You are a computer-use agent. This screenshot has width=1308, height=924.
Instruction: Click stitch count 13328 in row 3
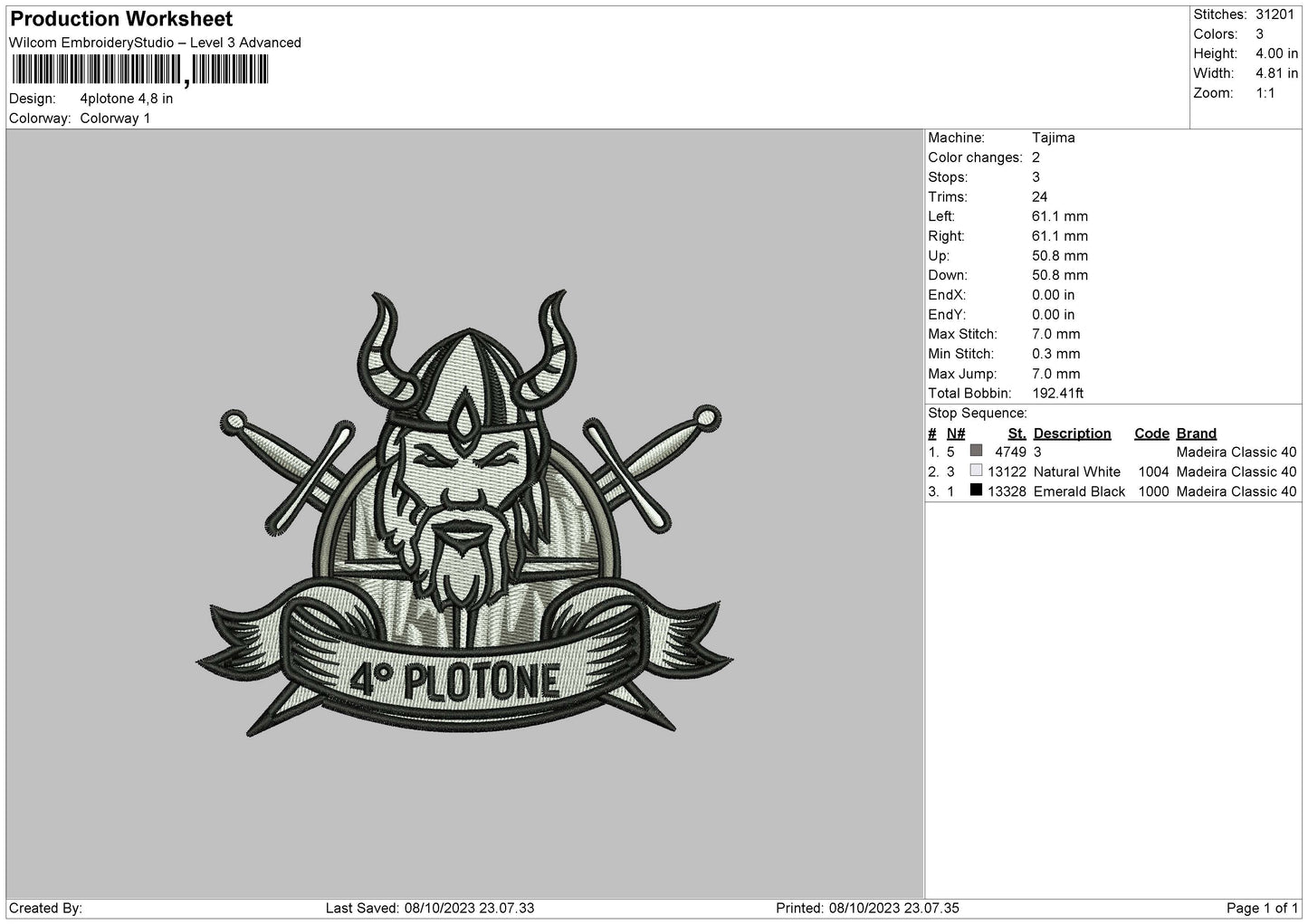click(x=1007, y=491)
